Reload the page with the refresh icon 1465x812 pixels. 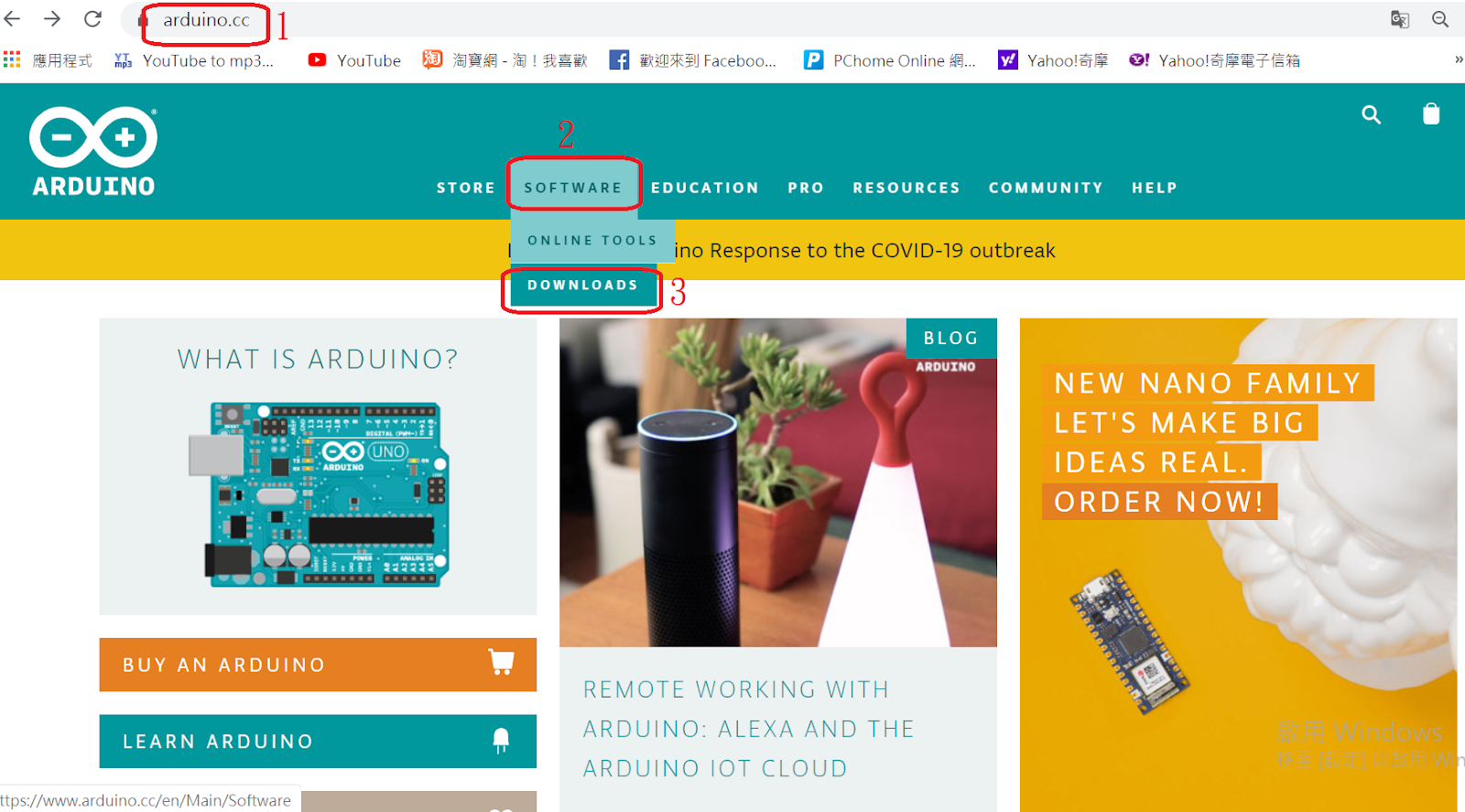pos(92,19)
